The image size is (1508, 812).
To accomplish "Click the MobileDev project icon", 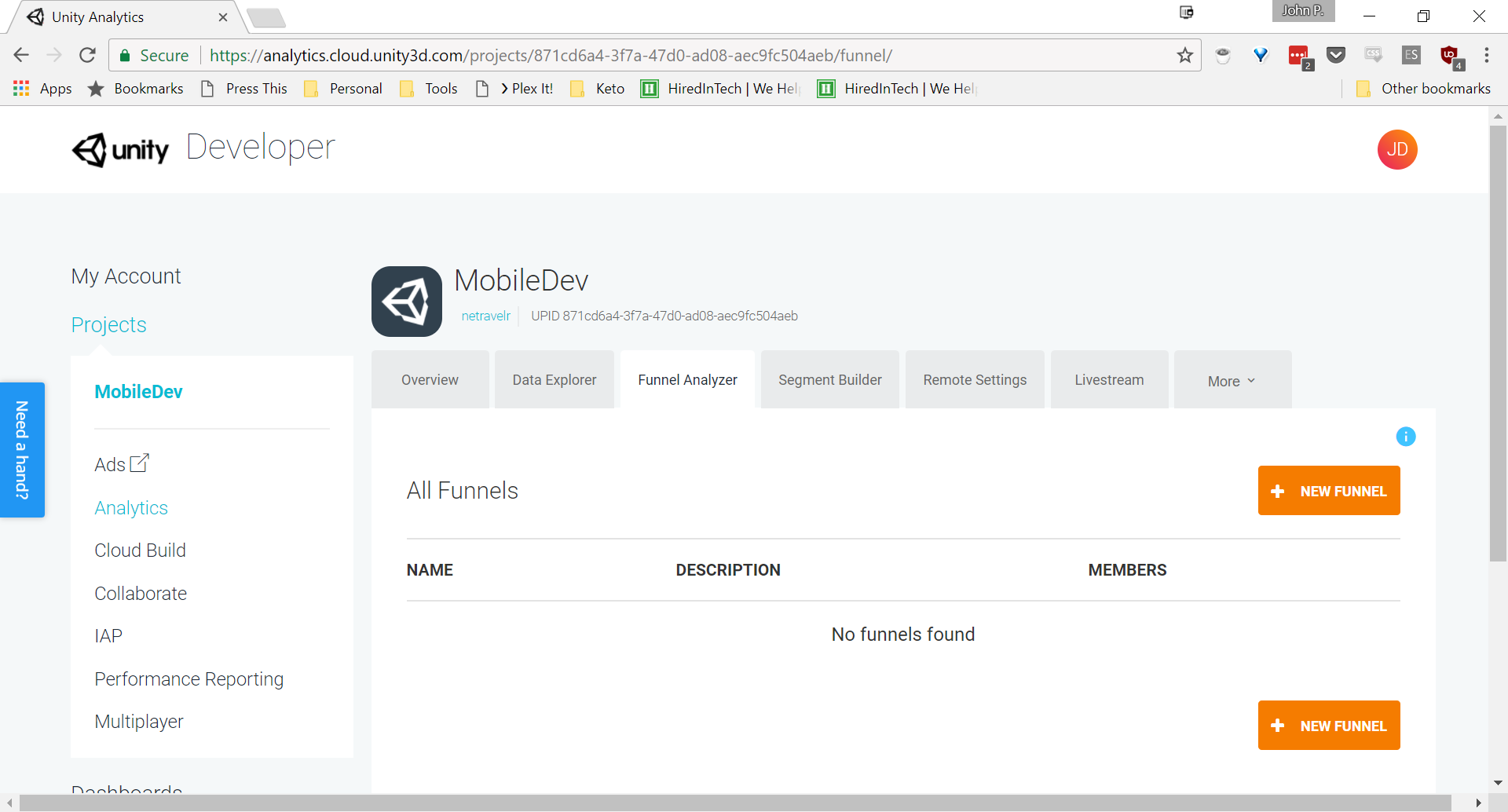I will (407, 302).
